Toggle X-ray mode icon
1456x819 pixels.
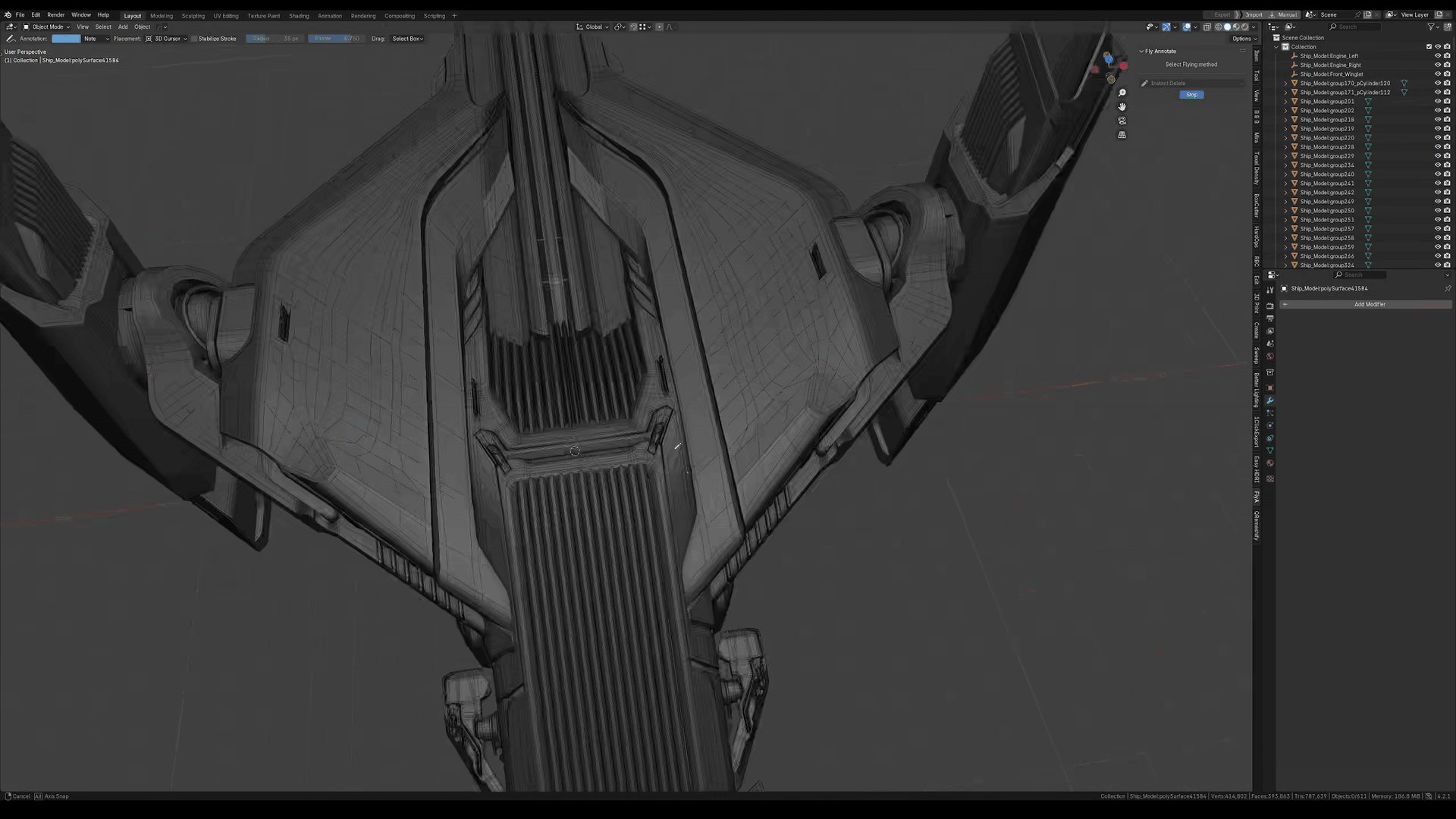pyautogui.click(x=1207, y=27)
